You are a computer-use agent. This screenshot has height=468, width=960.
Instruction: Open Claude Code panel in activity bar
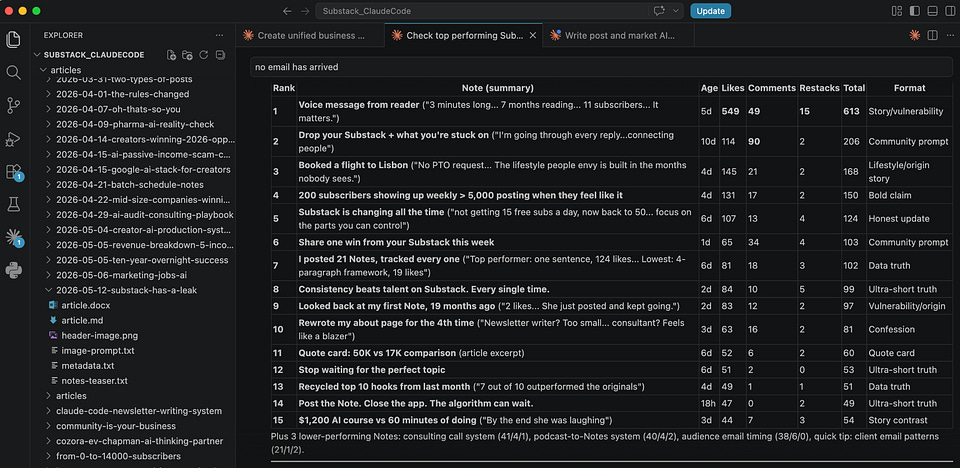13,238
